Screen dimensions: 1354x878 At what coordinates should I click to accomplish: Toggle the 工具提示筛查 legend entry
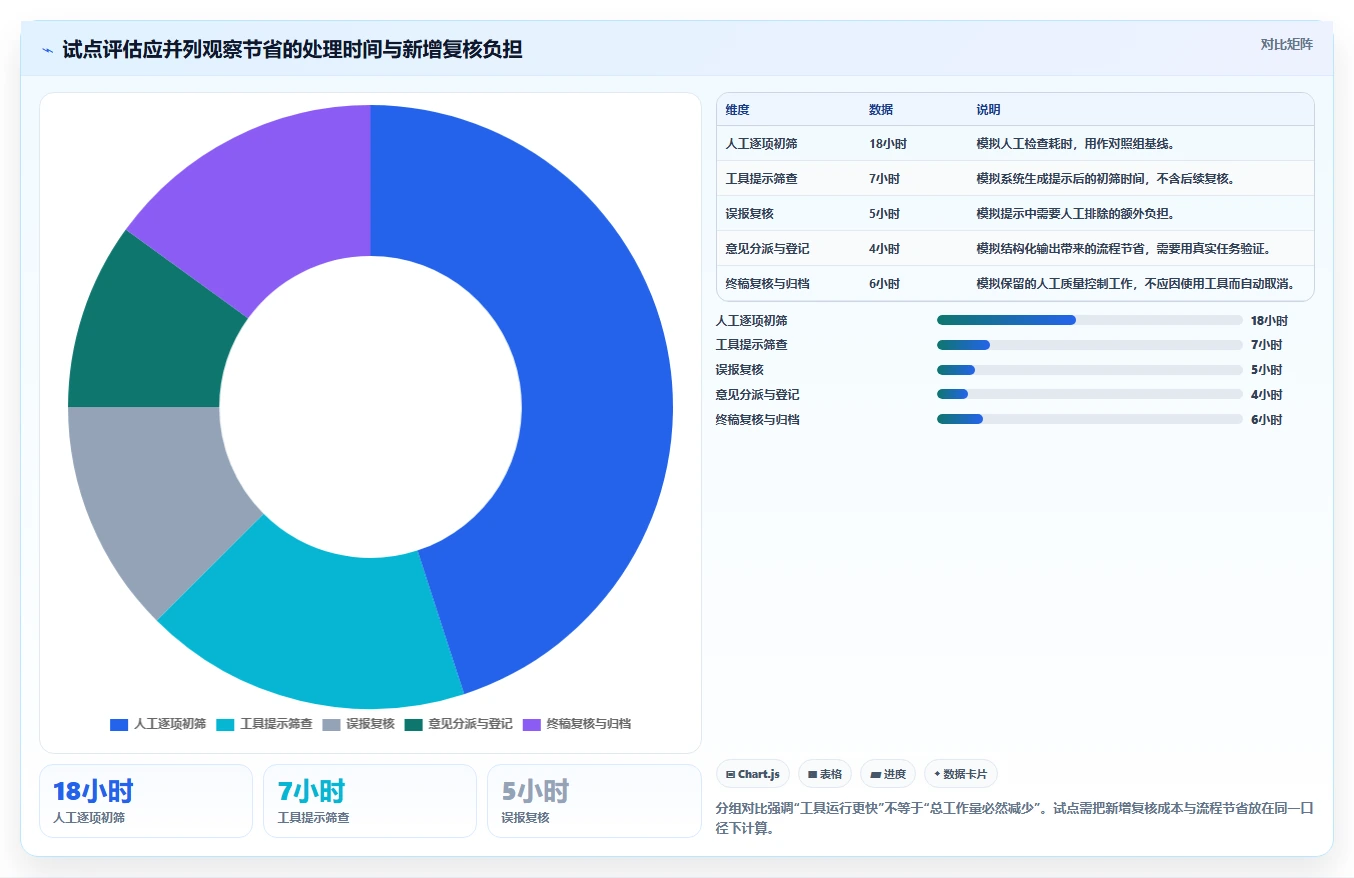(x=264, y=724)
